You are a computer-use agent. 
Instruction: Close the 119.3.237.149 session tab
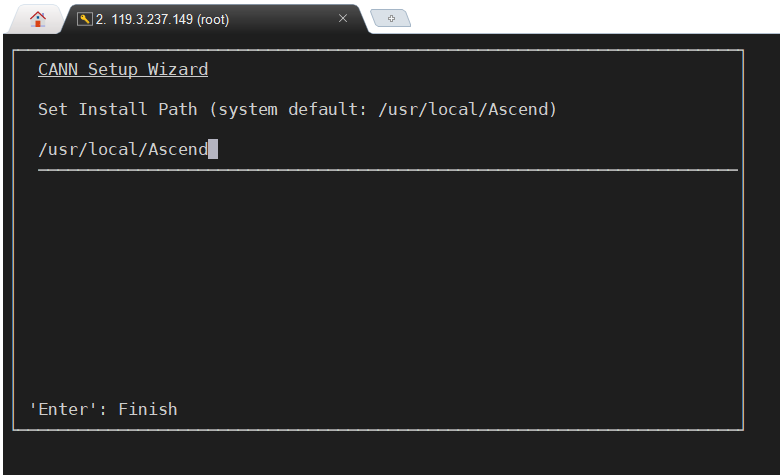point(343,18)
